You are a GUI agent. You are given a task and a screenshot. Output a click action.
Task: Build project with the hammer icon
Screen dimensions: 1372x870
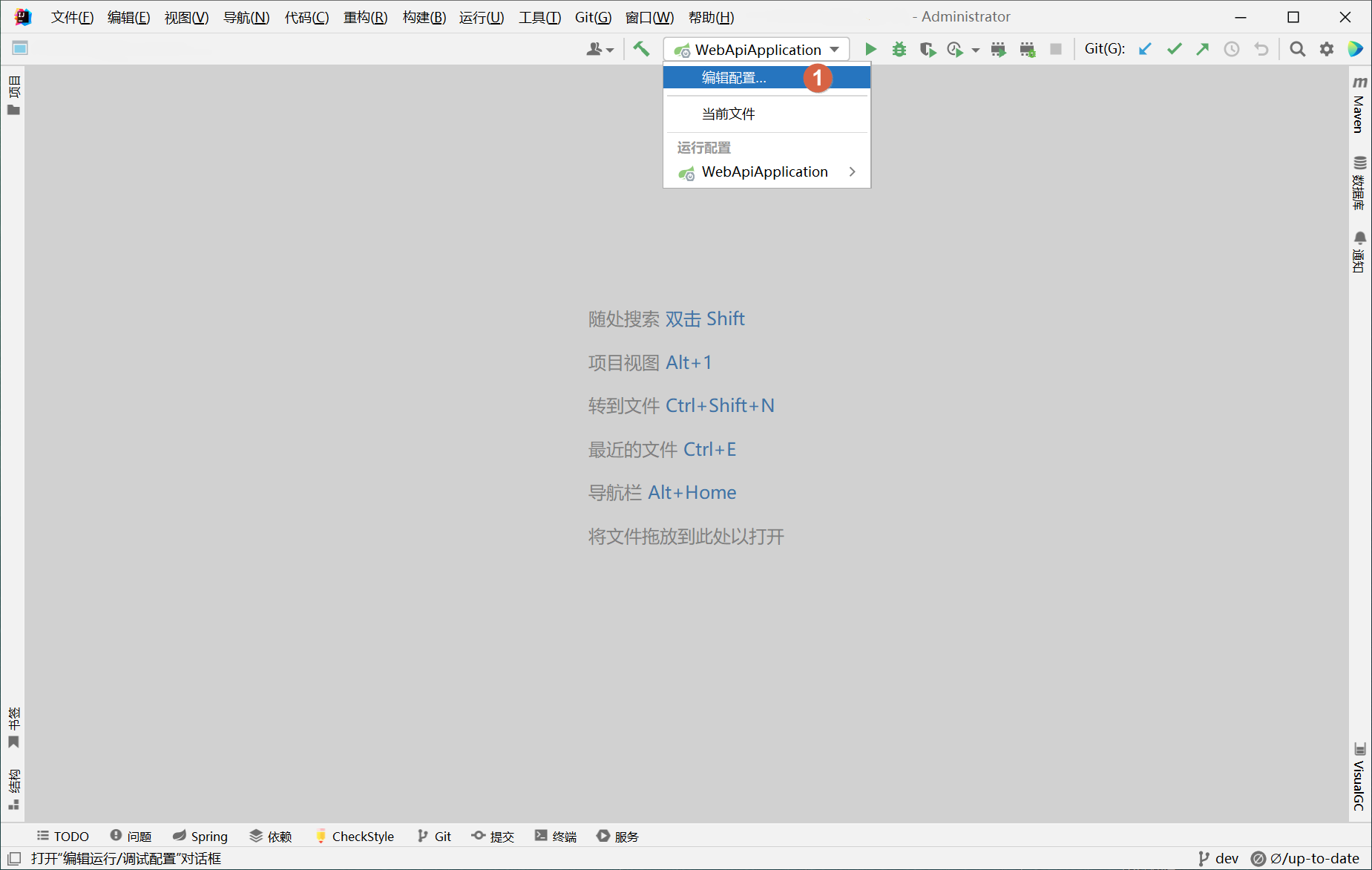tap(641, 50)
